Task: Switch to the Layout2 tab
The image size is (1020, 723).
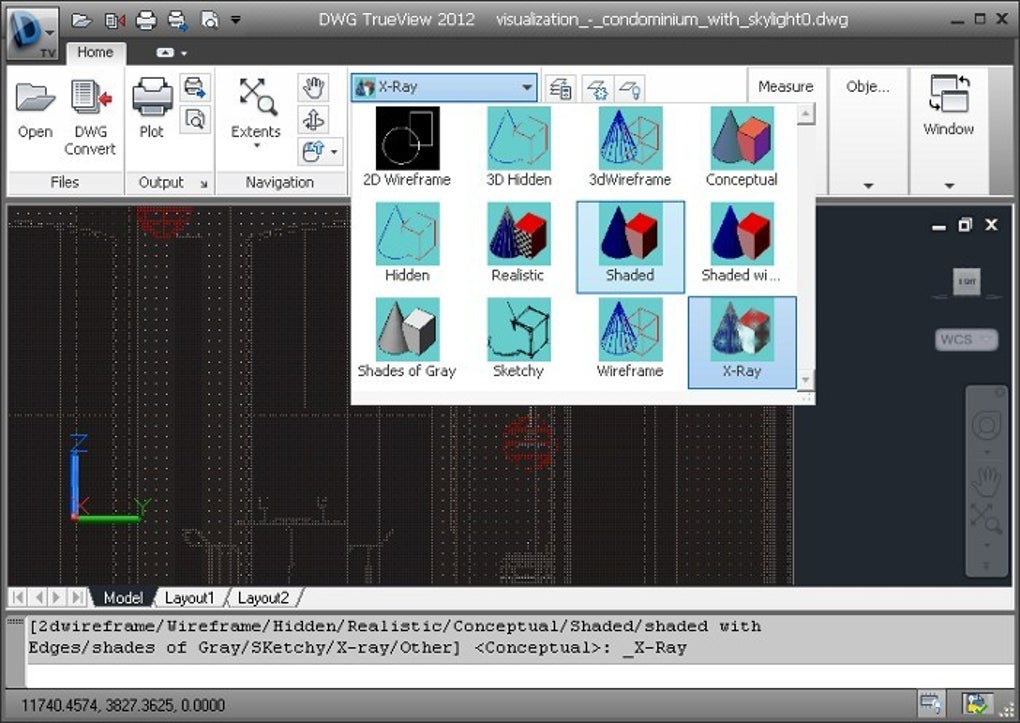Action: (x=263, y=597)
